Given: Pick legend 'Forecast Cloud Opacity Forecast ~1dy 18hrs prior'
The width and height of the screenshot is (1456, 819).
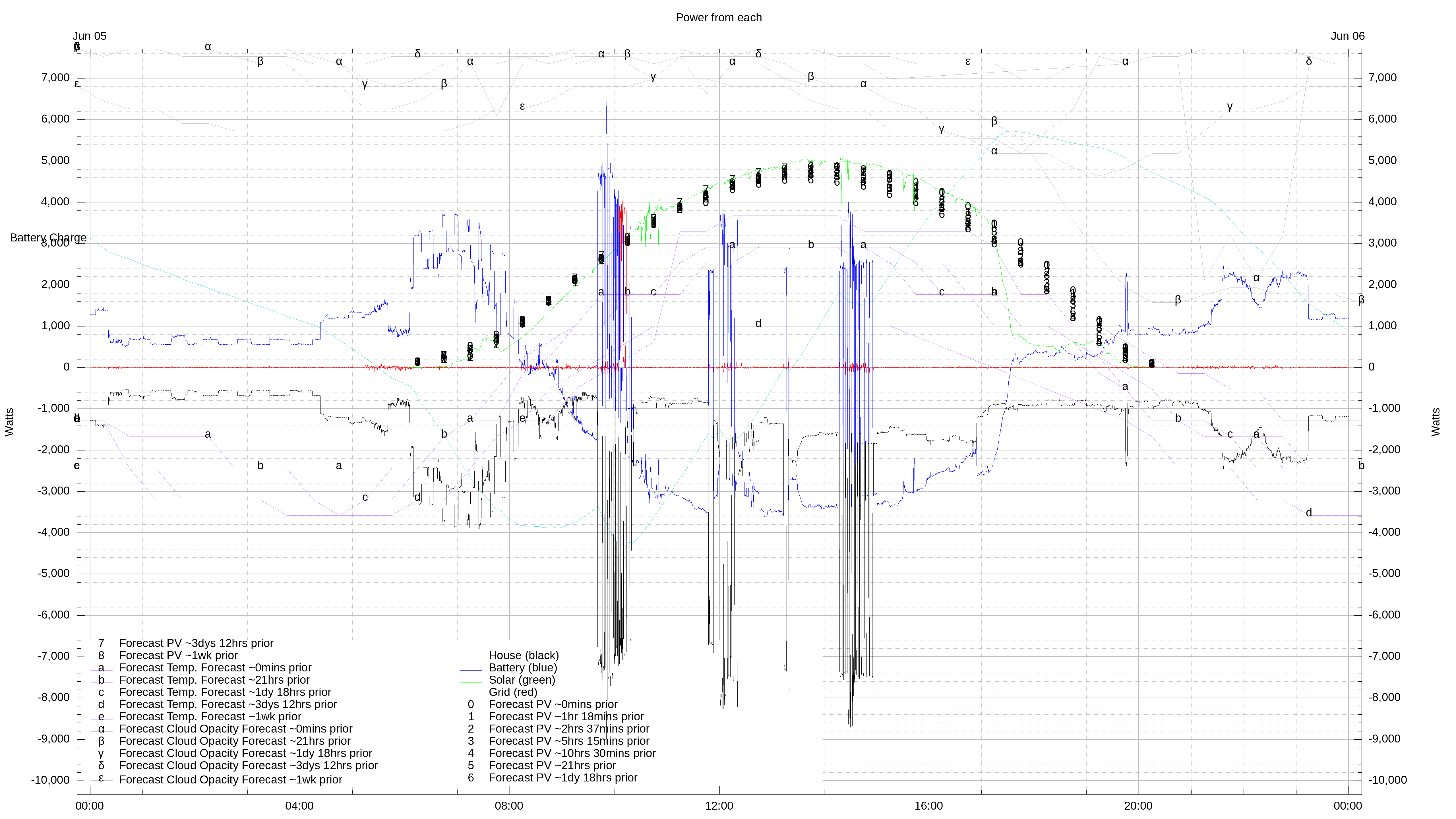Looking at the screenshot, I should pos(245,753).
